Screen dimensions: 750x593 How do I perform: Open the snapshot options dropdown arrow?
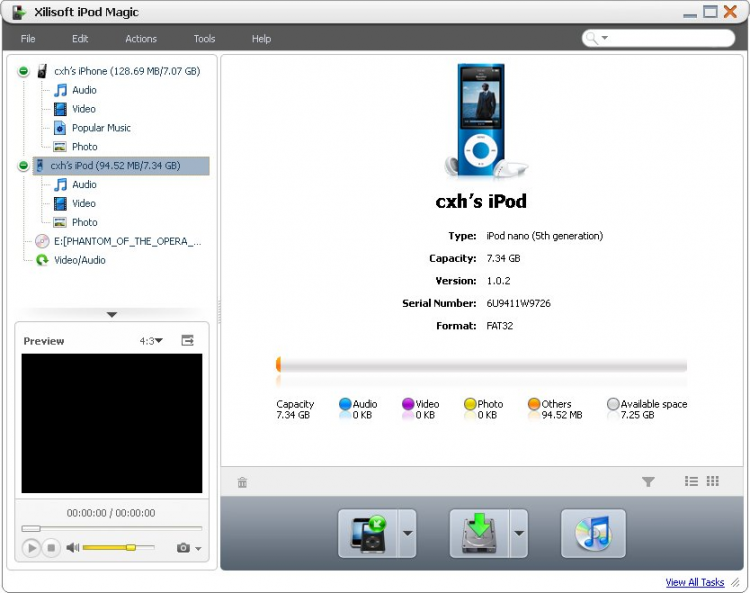coord(198,549)
